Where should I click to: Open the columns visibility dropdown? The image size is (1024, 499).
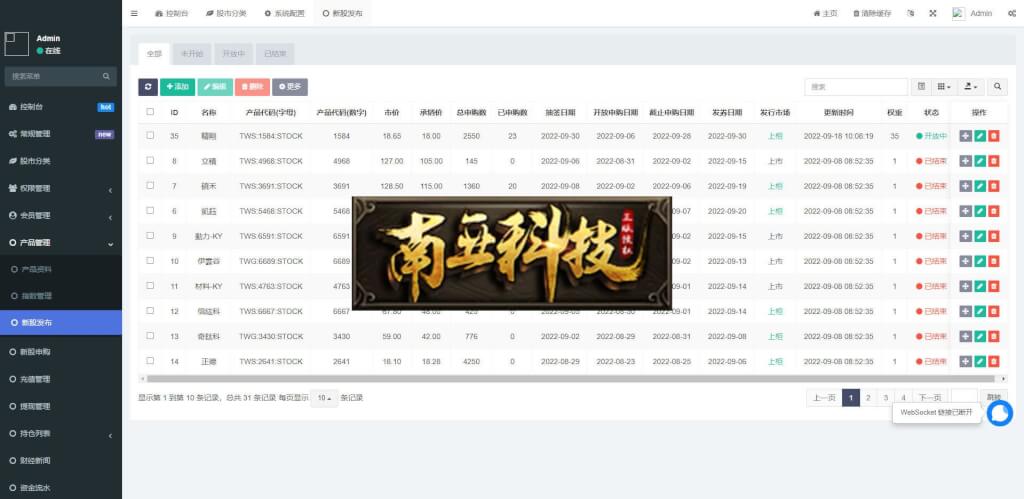pos(944,87)
